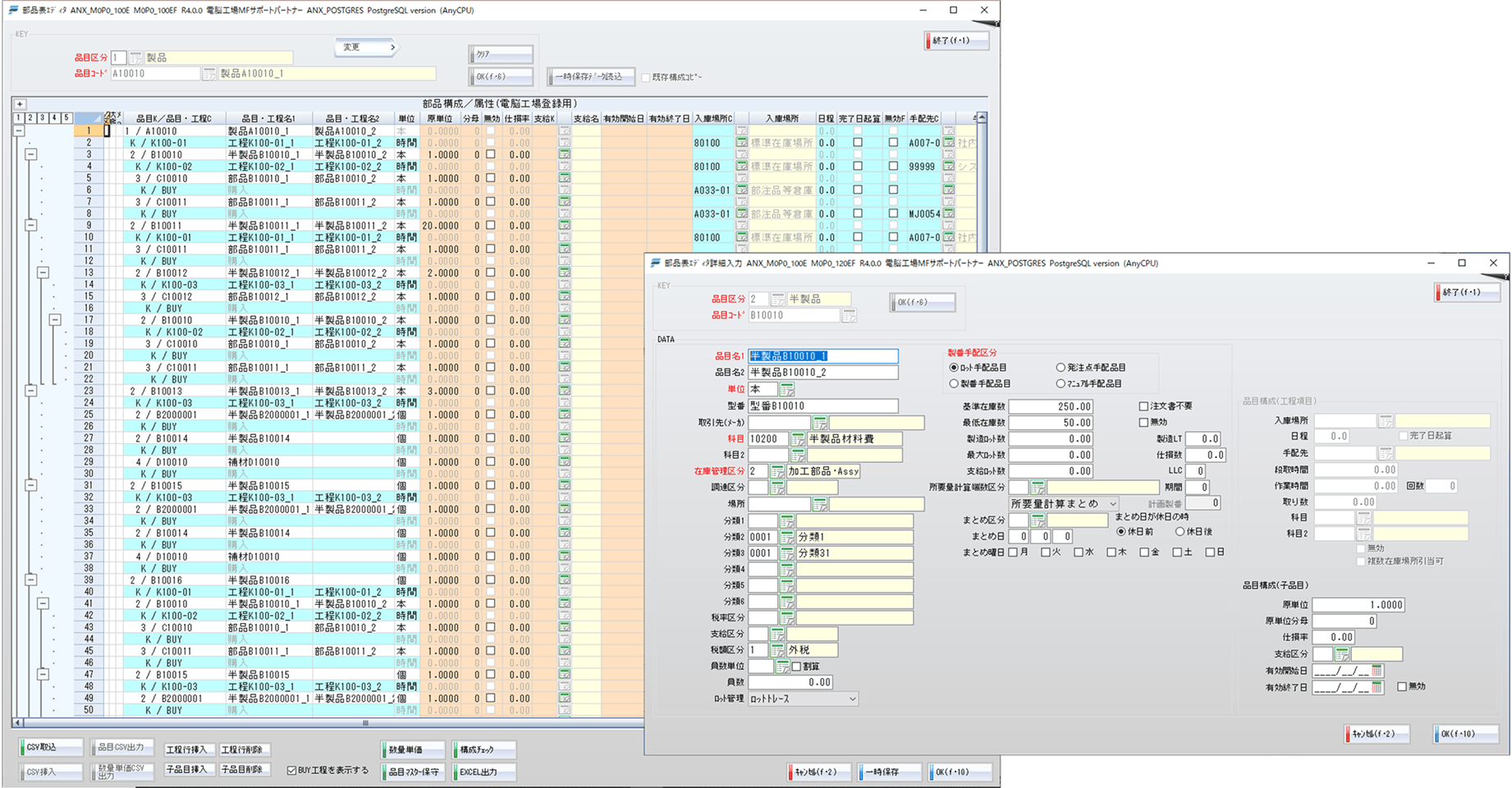Image resolution: width=1512 pixels, height=788 pixels.
Task: Open calendar icon for 有効開始日
Action: (1377, 671)
